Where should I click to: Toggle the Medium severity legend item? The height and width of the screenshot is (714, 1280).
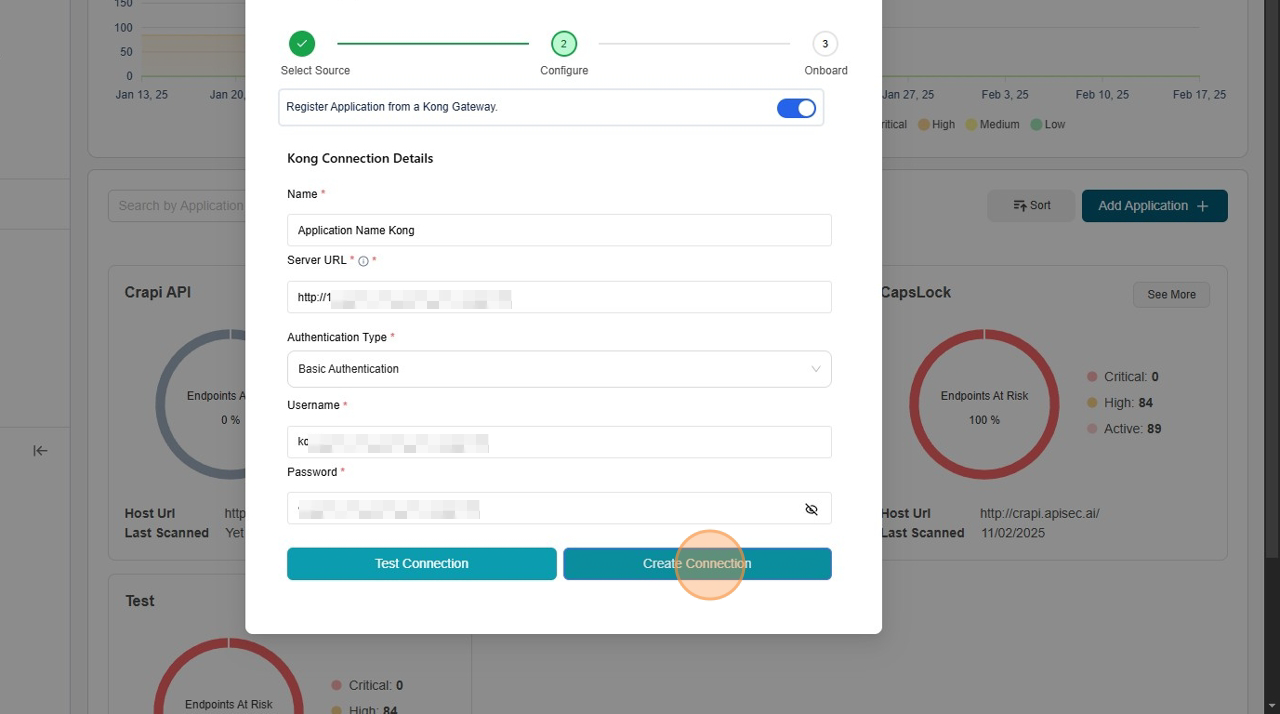pyautogui.click(x=993, y=125)
